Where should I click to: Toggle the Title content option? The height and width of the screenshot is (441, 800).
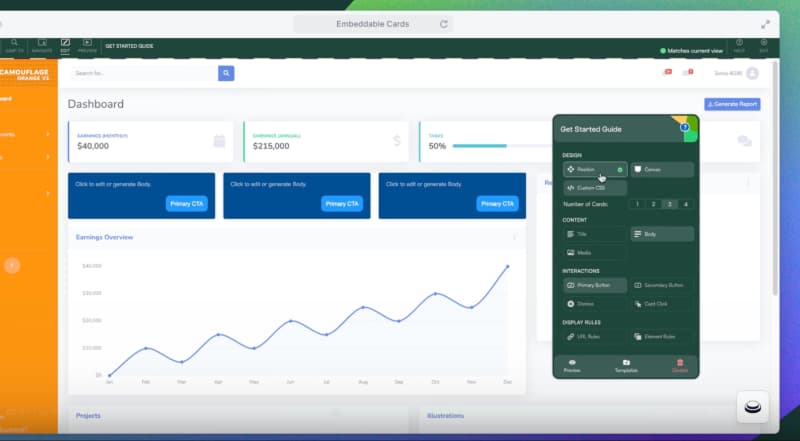click(595, 234)
